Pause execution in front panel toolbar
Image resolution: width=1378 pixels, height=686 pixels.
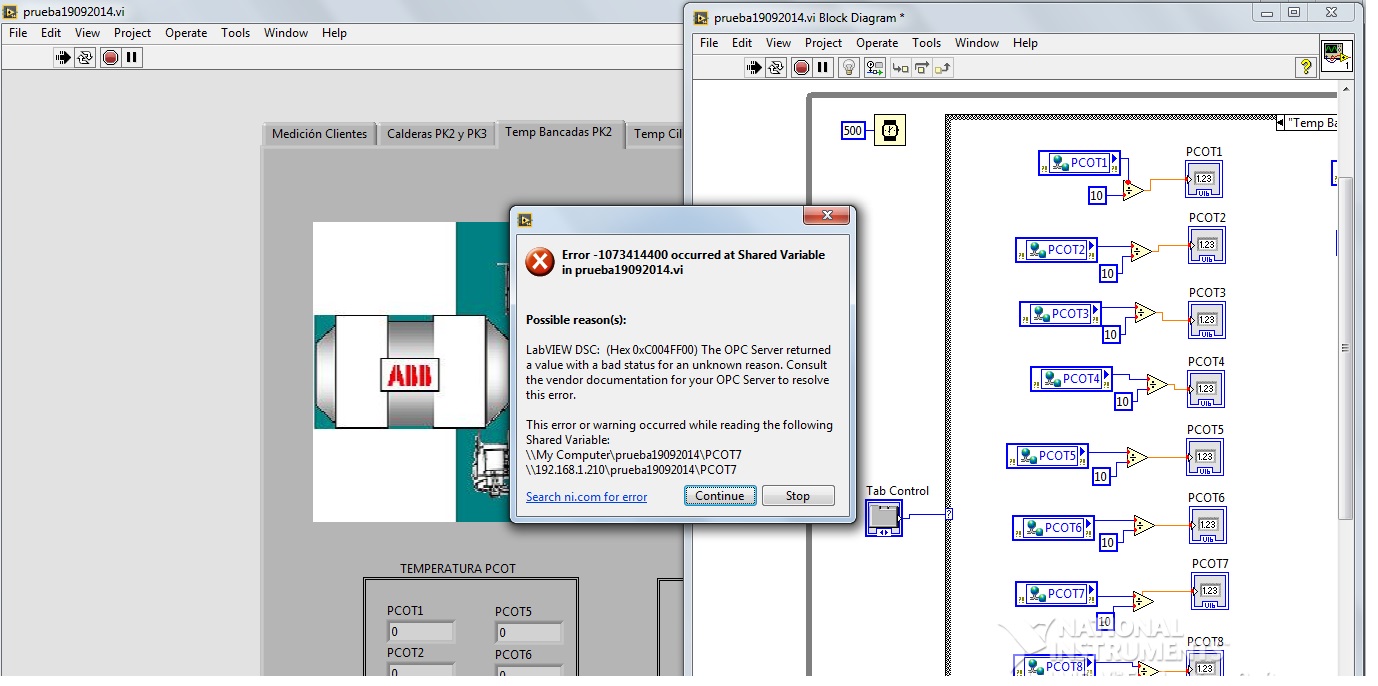click(x=132, y=57)
